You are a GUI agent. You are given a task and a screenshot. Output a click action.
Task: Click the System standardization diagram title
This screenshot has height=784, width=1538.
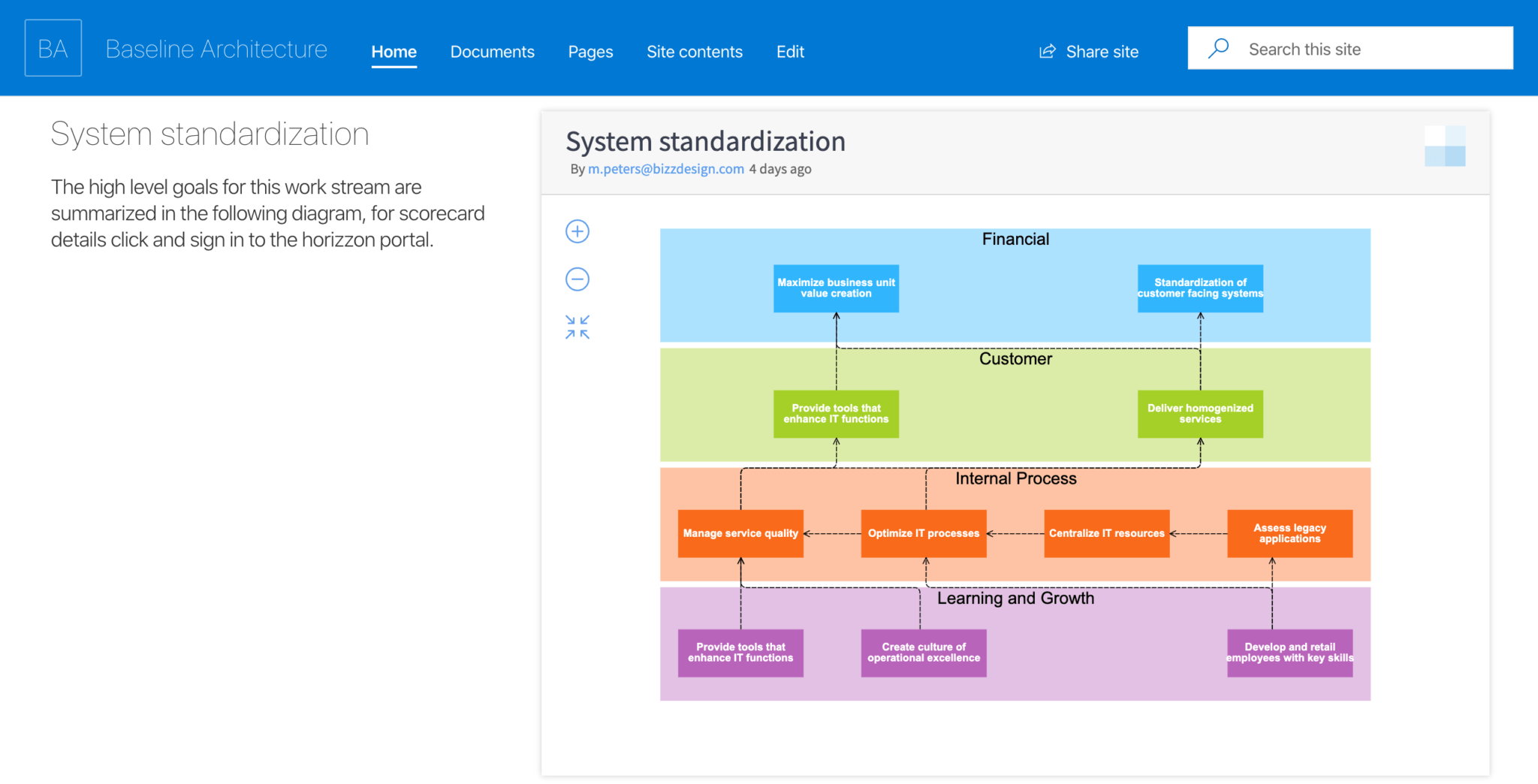pyautogui.click(x=705, y=142)
